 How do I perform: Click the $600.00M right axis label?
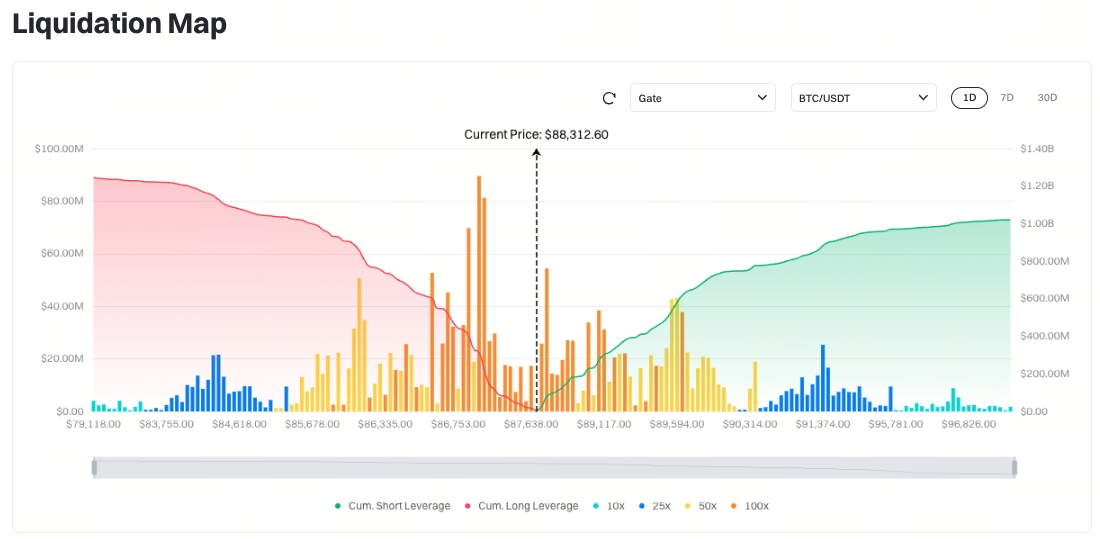(x=1045, y=298)
